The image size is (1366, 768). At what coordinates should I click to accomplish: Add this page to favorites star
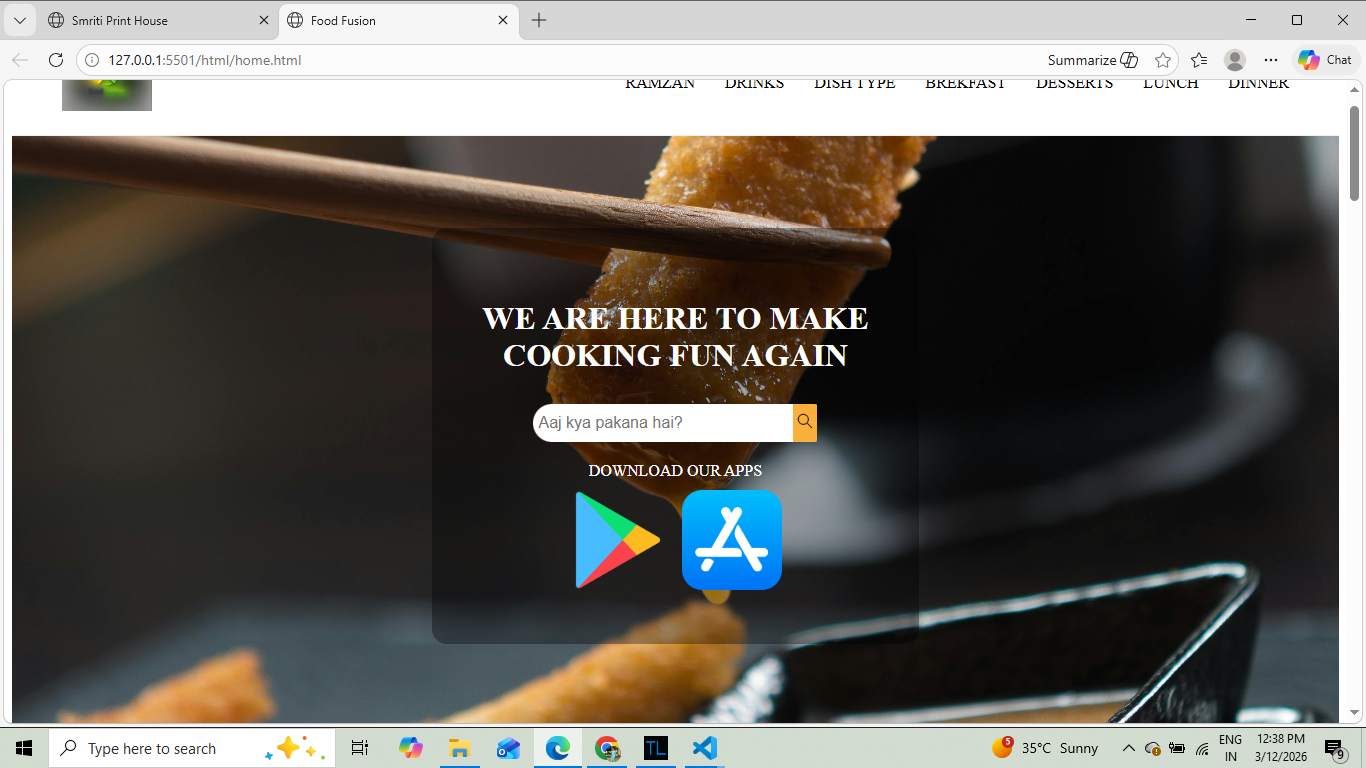(1162, 60)
